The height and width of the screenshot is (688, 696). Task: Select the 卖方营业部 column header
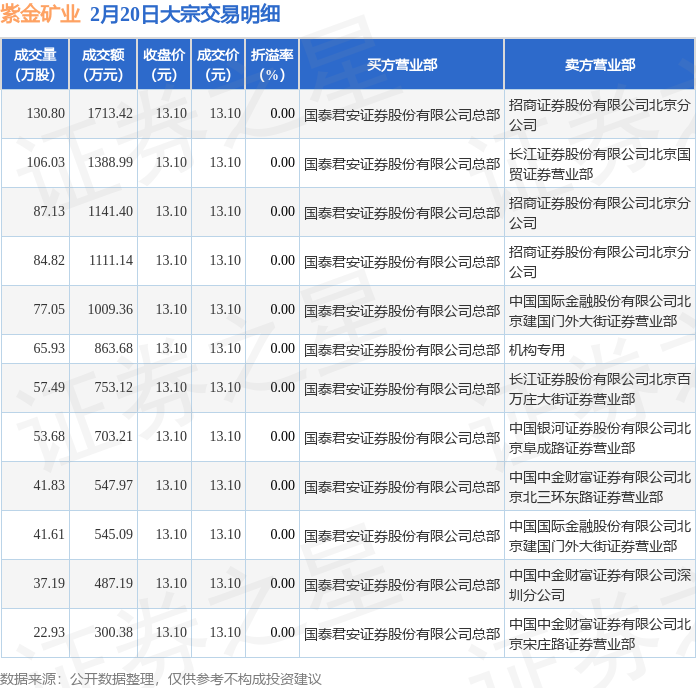(x=600, y=65)
